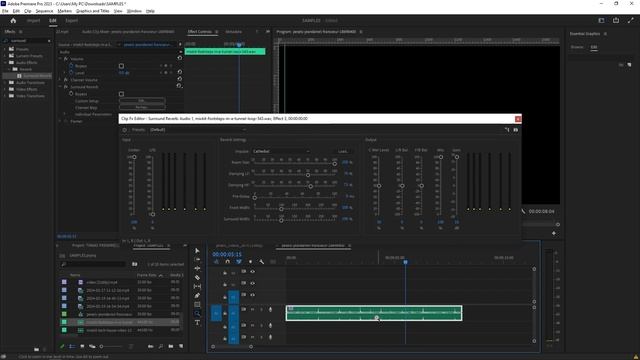The image size is (640, 360).
Task: Click Edit button for Custom Setup
Action: pos(142,100)
